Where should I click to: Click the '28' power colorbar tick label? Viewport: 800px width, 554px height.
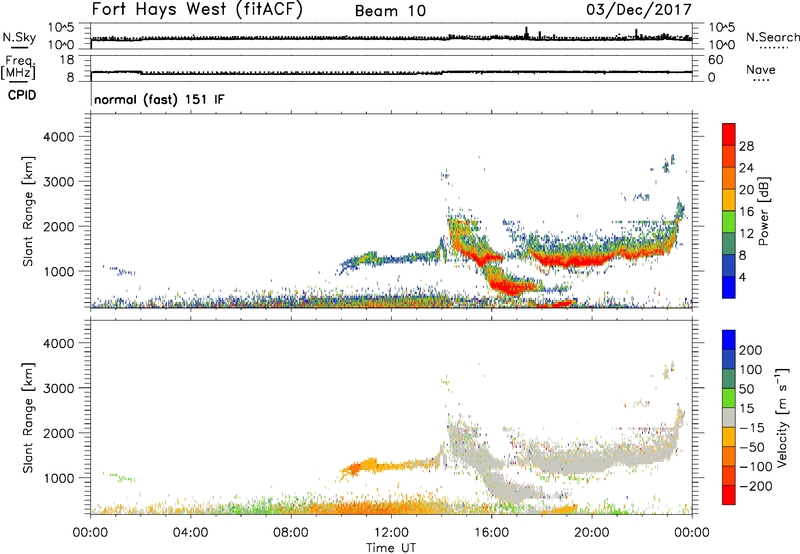tap(746, 146)
